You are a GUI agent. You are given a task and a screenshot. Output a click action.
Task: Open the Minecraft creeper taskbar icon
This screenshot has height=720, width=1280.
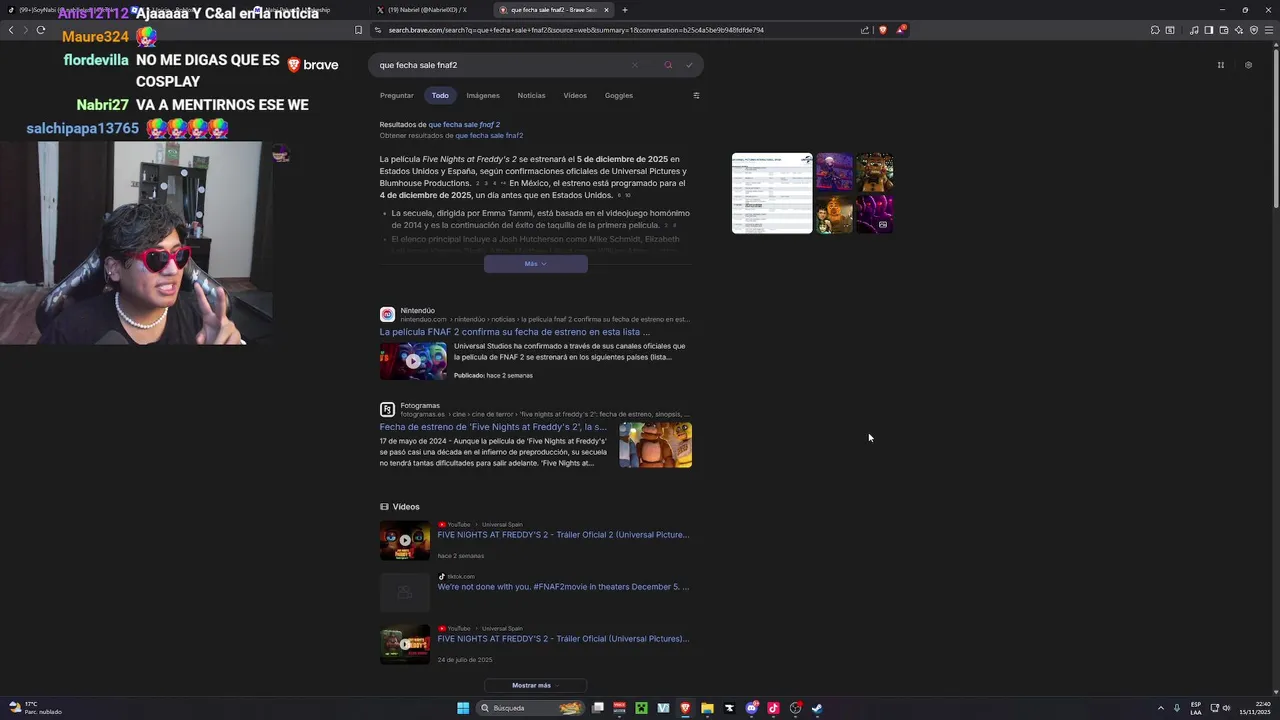coord(641,708)
